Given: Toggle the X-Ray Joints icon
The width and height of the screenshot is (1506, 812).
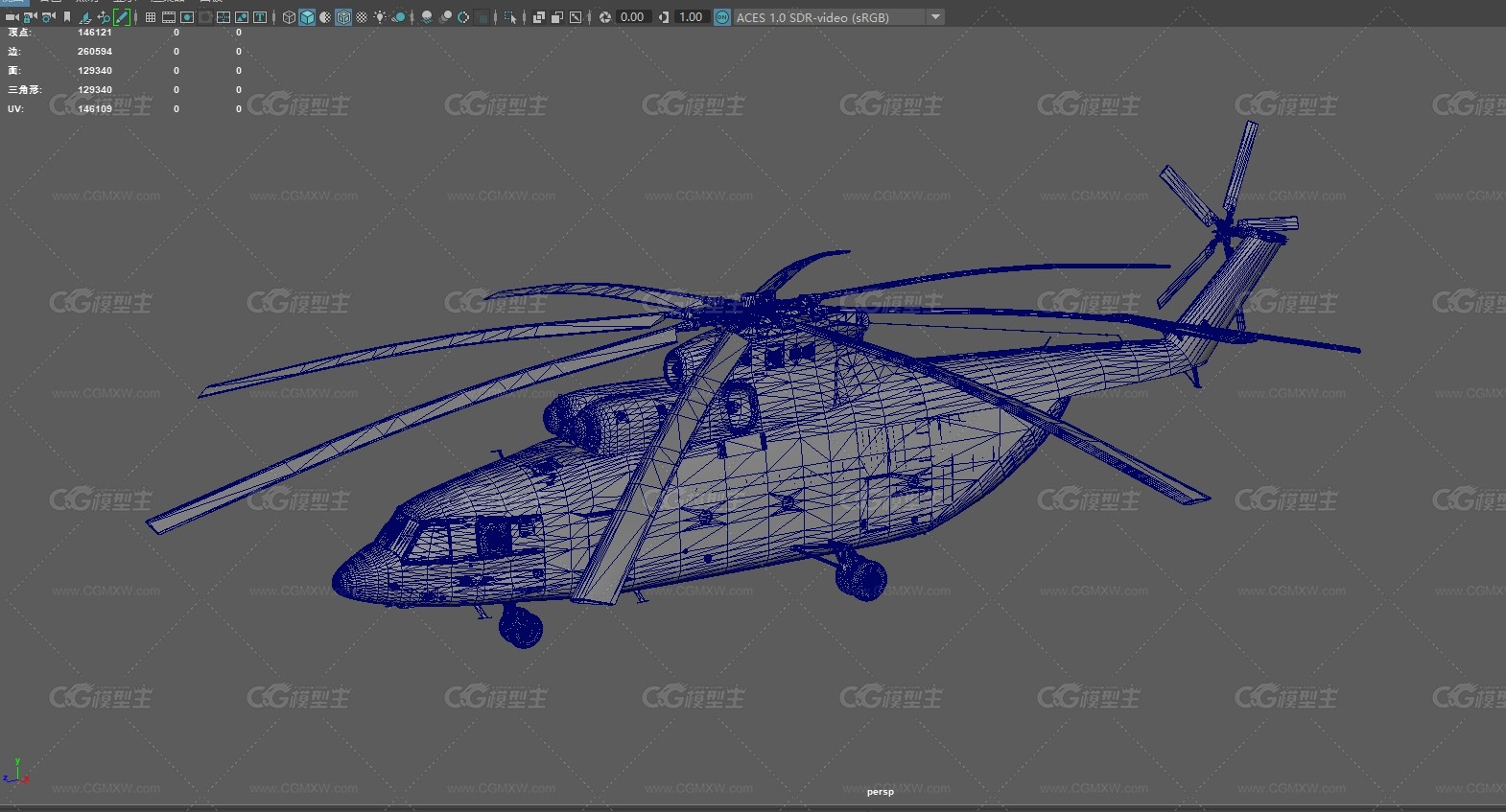Looking at the screenshot, I should 576,17.
